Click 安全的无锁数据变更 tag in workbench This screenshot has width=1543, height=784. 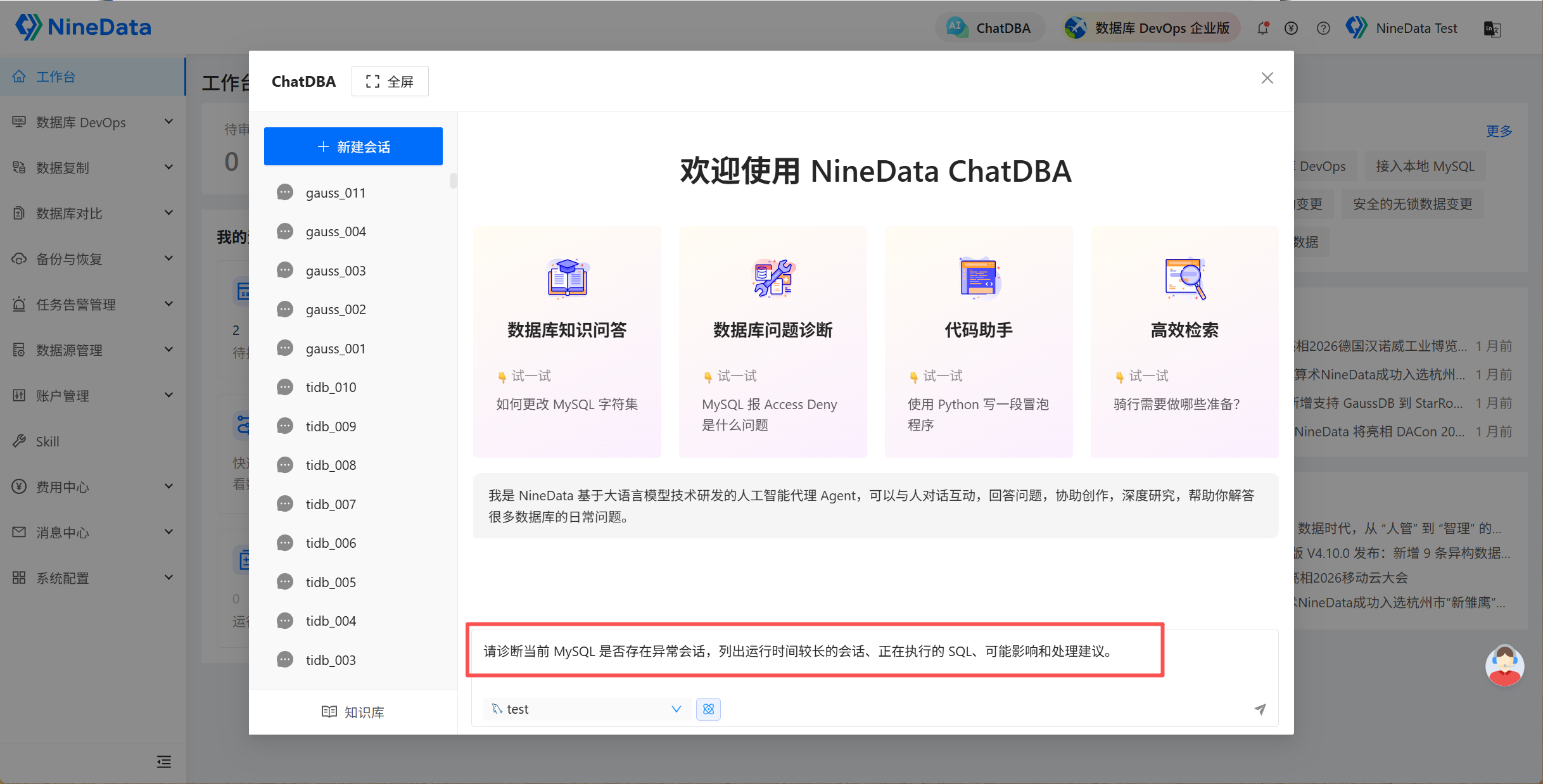[1413, 205]
